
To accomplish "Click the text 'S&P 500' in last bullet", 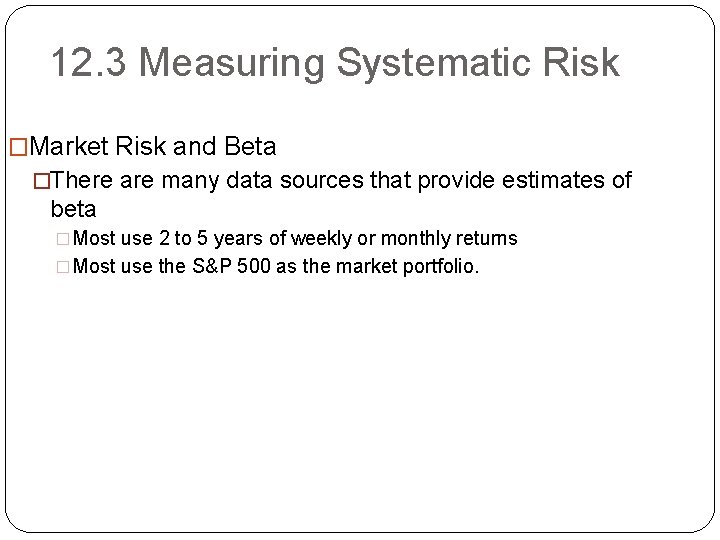I will 231,266.
